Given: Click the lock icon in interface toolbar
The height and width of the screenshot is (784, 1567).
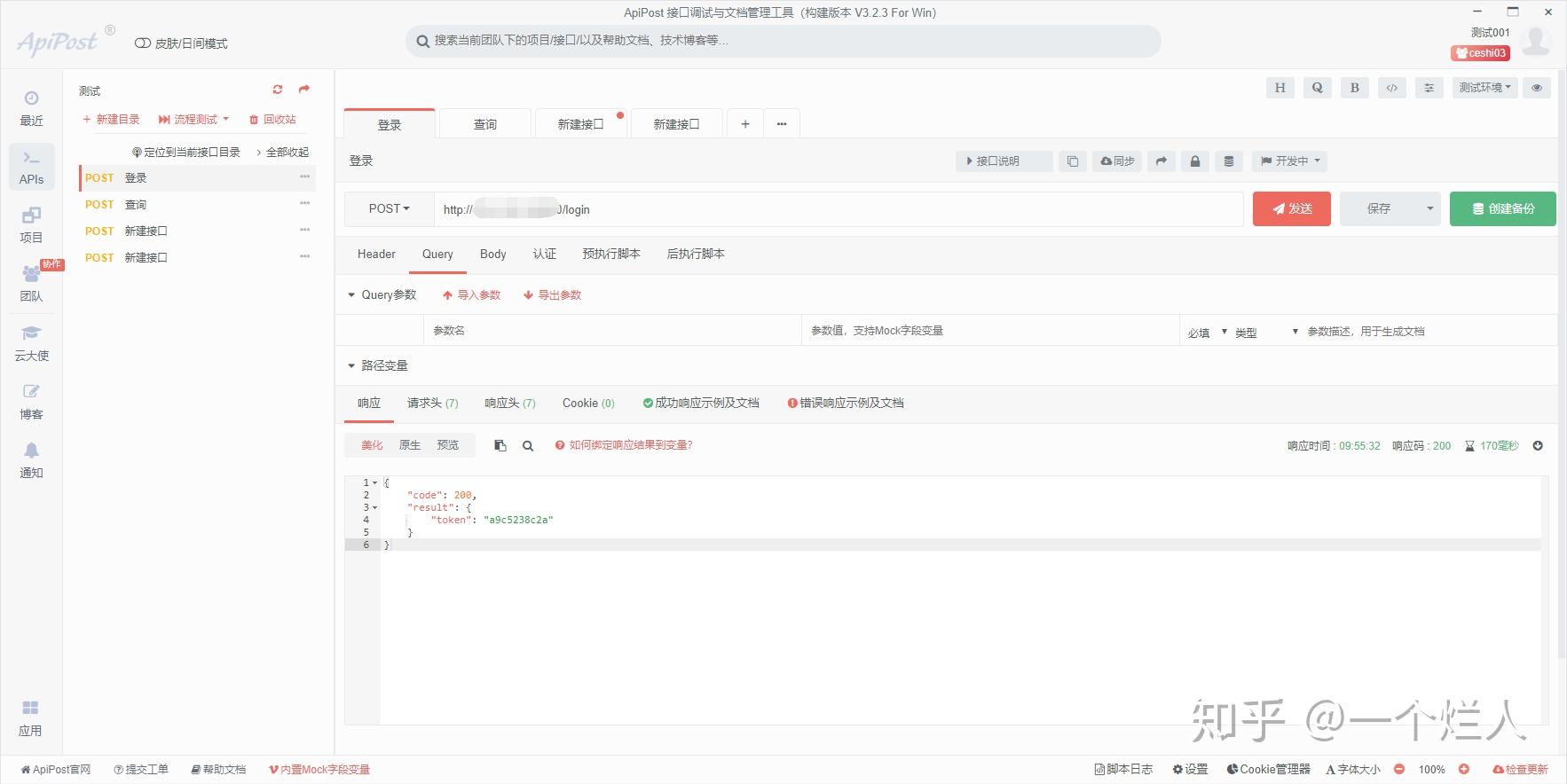Looking at the screenshot, I should [x=1195, y=161].
